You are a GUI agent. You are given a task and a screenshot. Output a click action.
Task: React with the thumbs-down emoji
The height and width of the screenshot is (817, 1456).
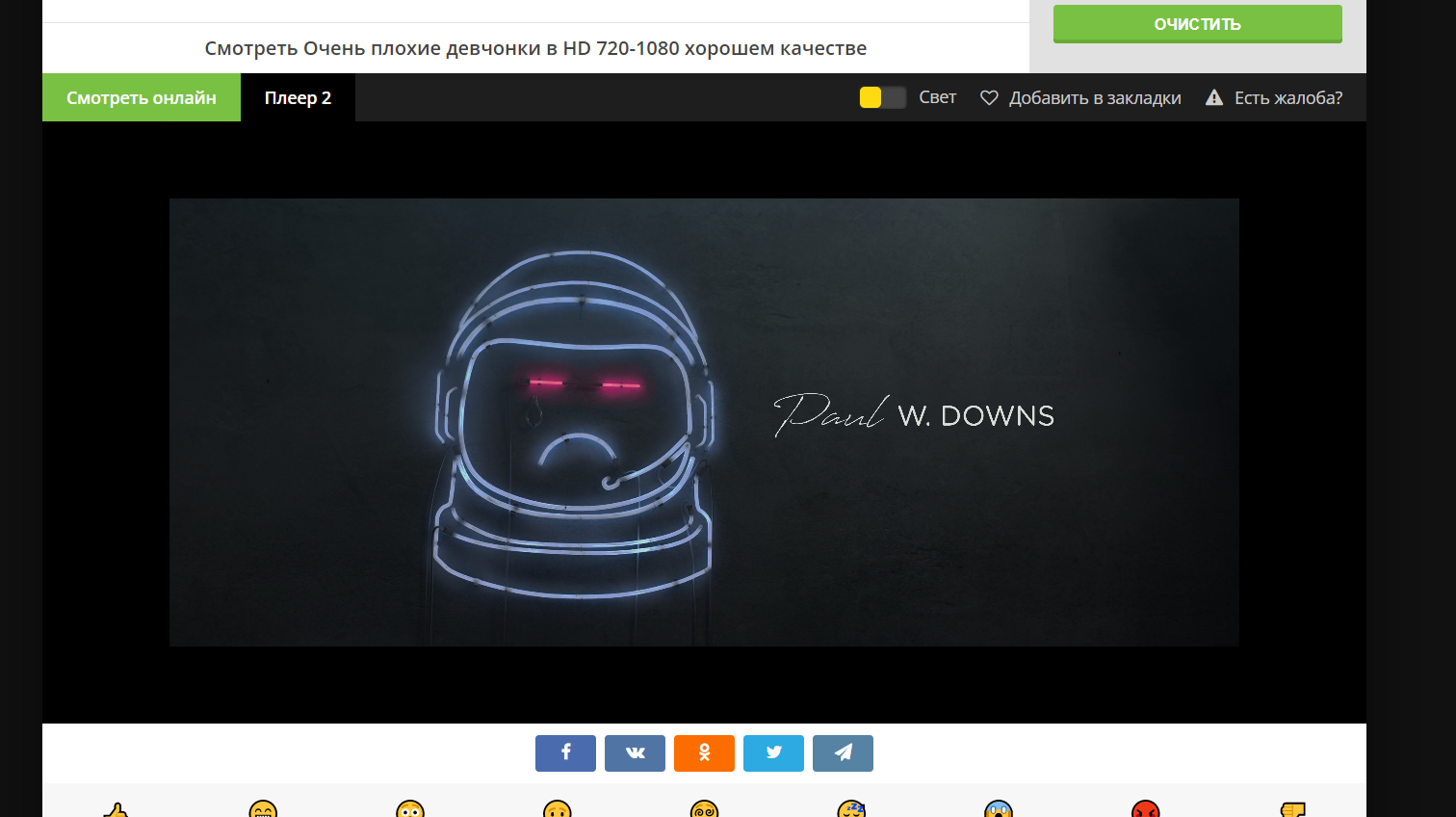[x=1292, y=809]
